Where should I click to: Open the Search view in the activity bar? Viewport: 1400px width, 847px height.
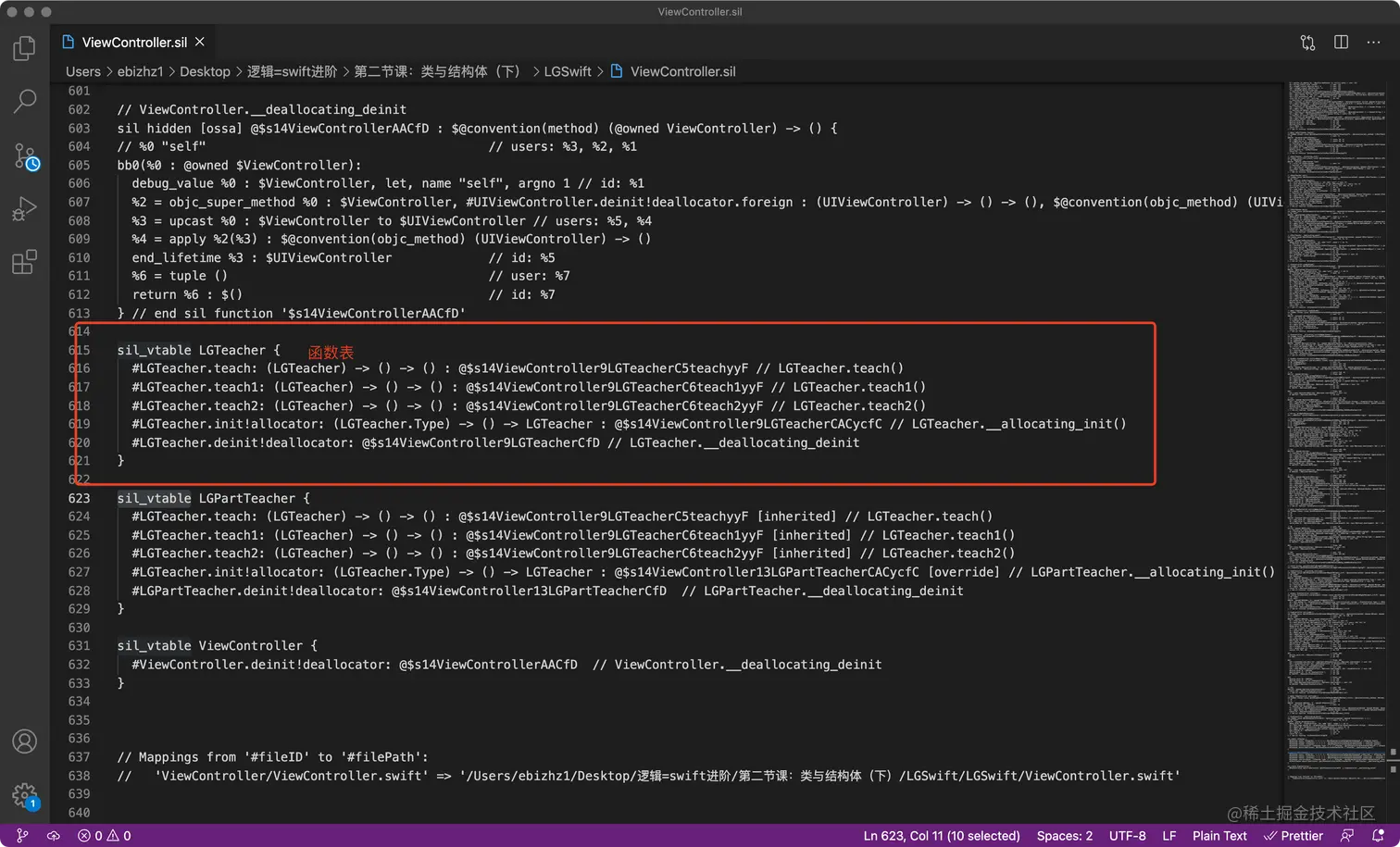tap(25, 101)
